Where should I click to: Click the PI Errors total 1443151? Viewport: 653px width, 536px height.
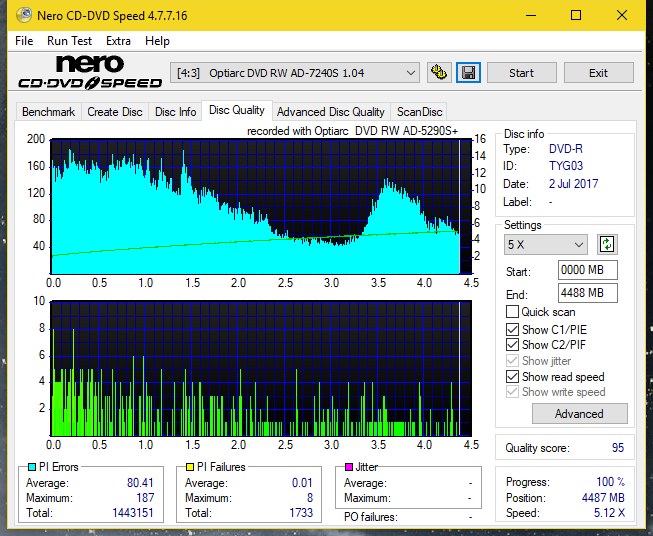tap(133, 512)
